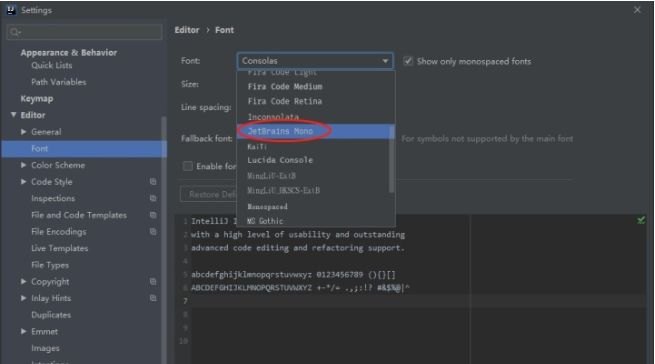
Task: Expand the Code Style node
Action: click(x=24, y=182)
